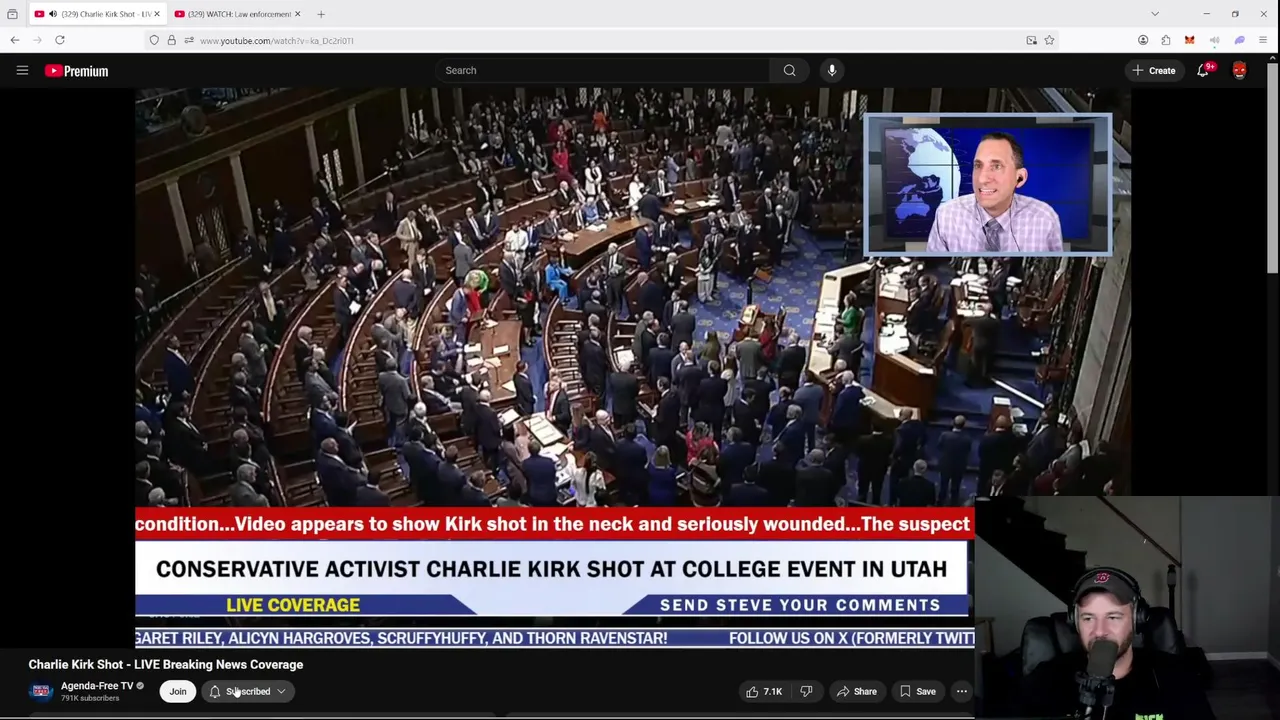Join the Agenda-Free TV channel
This screenshot has height=720, width=1280.
click(x=178, y=691)
